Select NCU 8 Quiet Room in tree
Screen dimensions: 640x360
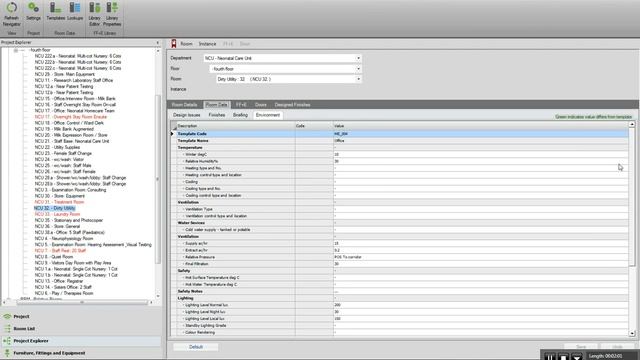[x=54, y=257]
